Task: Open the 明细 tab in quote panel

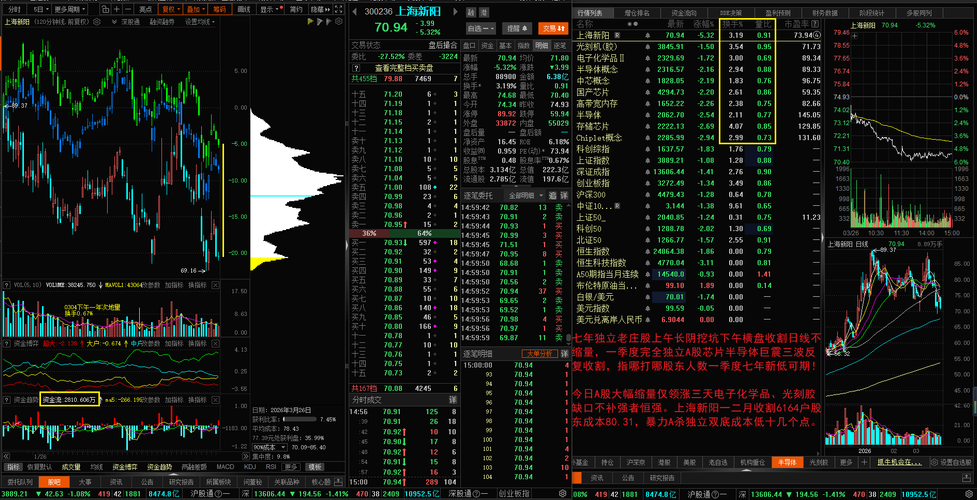Action: (x=543, y=46)
